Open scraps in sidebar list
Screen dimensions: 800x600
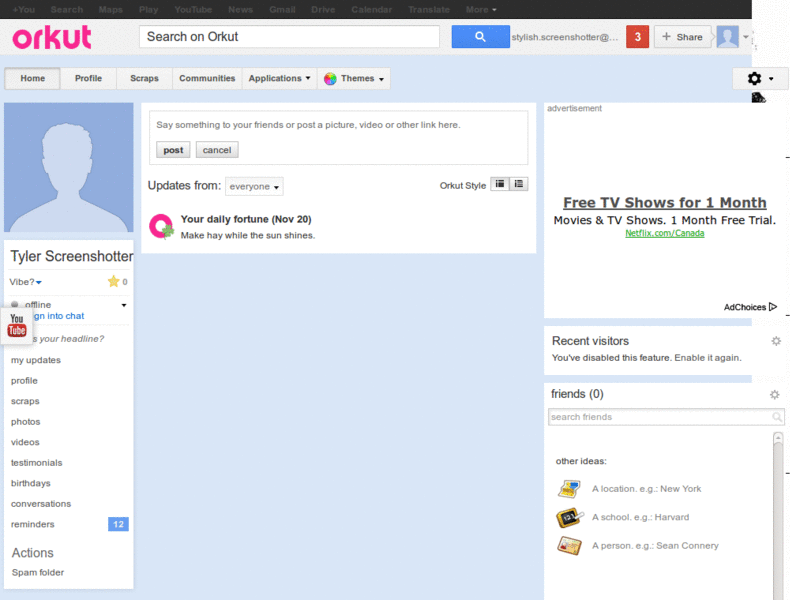pyautogui.click(x=25, y=401)
